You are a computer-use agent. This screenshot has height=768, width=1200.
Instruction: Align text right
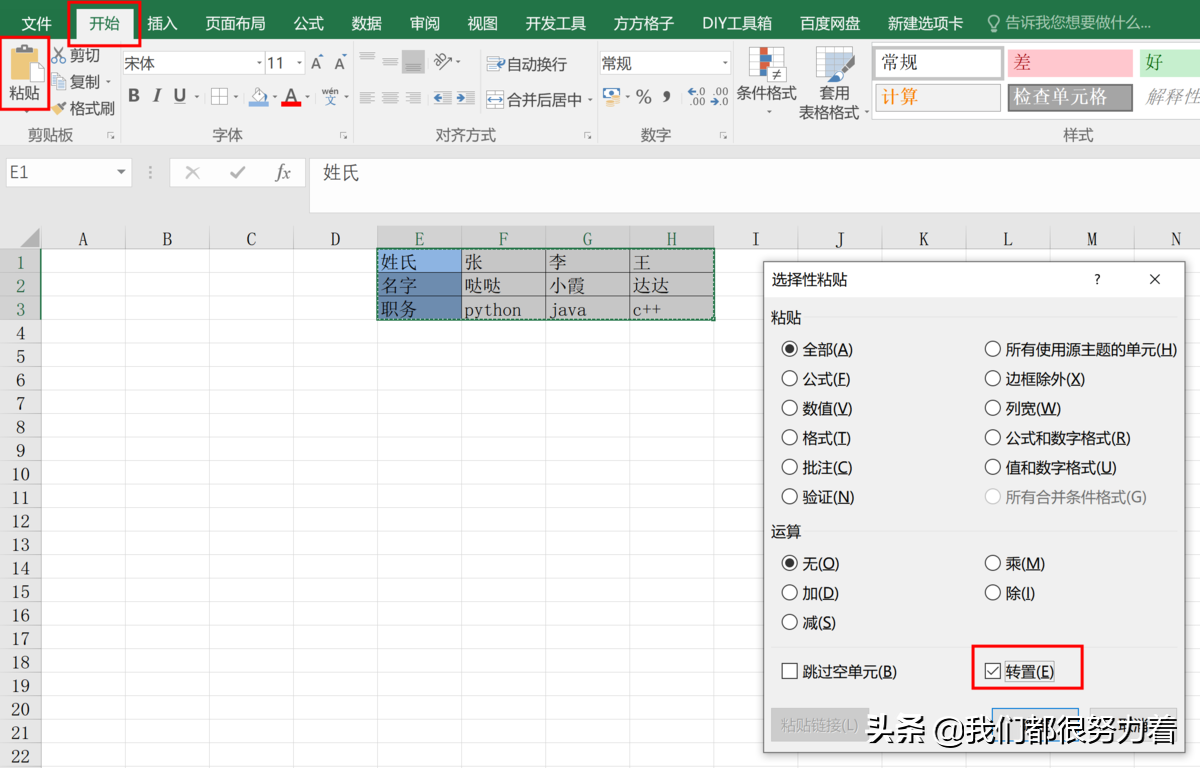click(413, 98)
